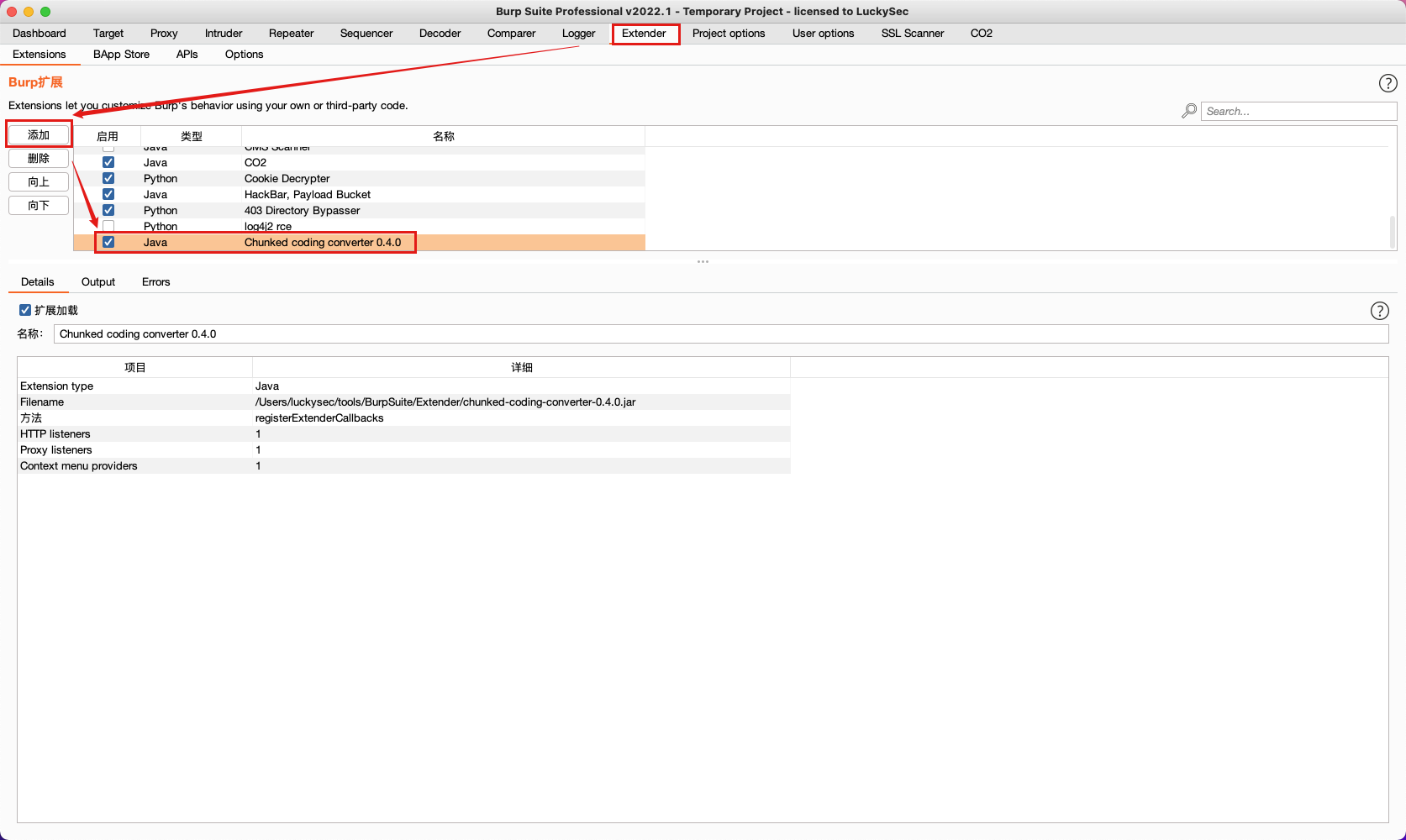Enable the log4j2 rce extension checkbox
1406x840 pixels.
pos(108,226)
